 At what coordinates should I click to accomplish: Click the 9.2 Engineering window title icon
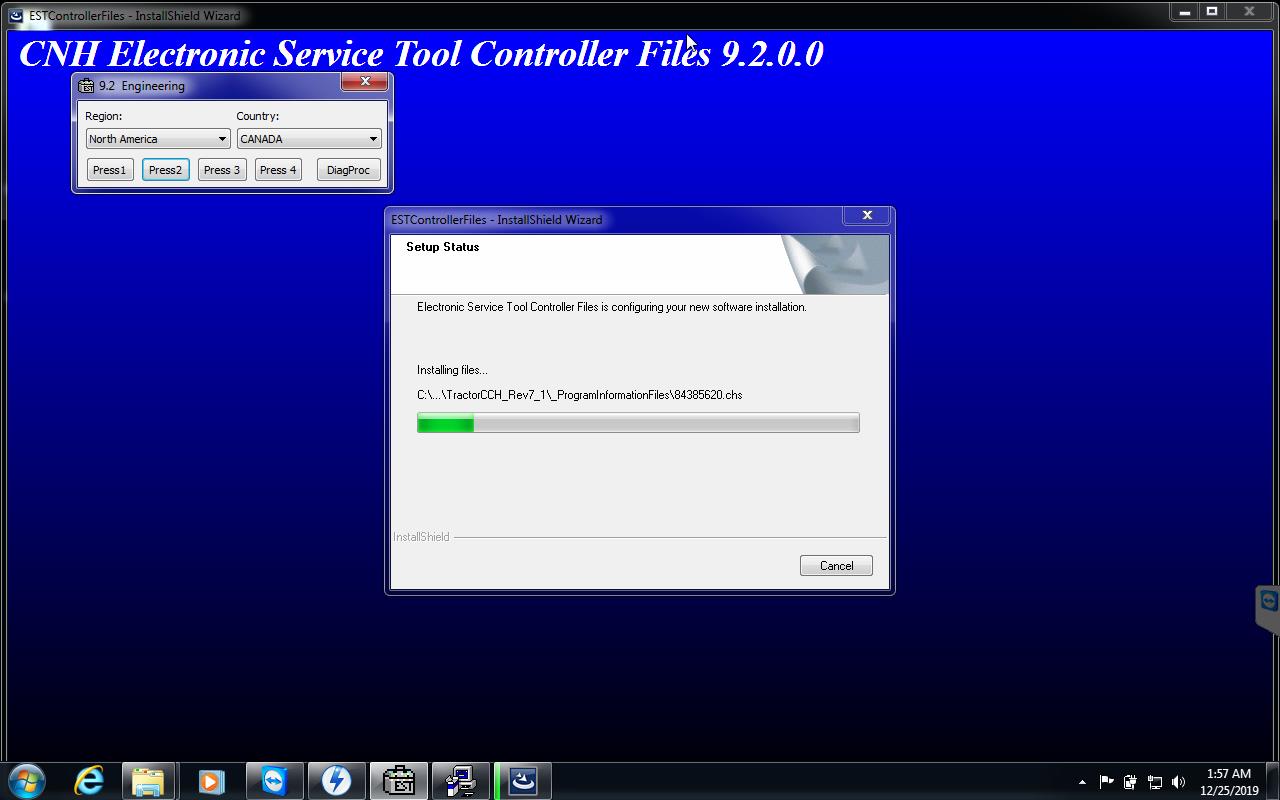tap(87, 86)
